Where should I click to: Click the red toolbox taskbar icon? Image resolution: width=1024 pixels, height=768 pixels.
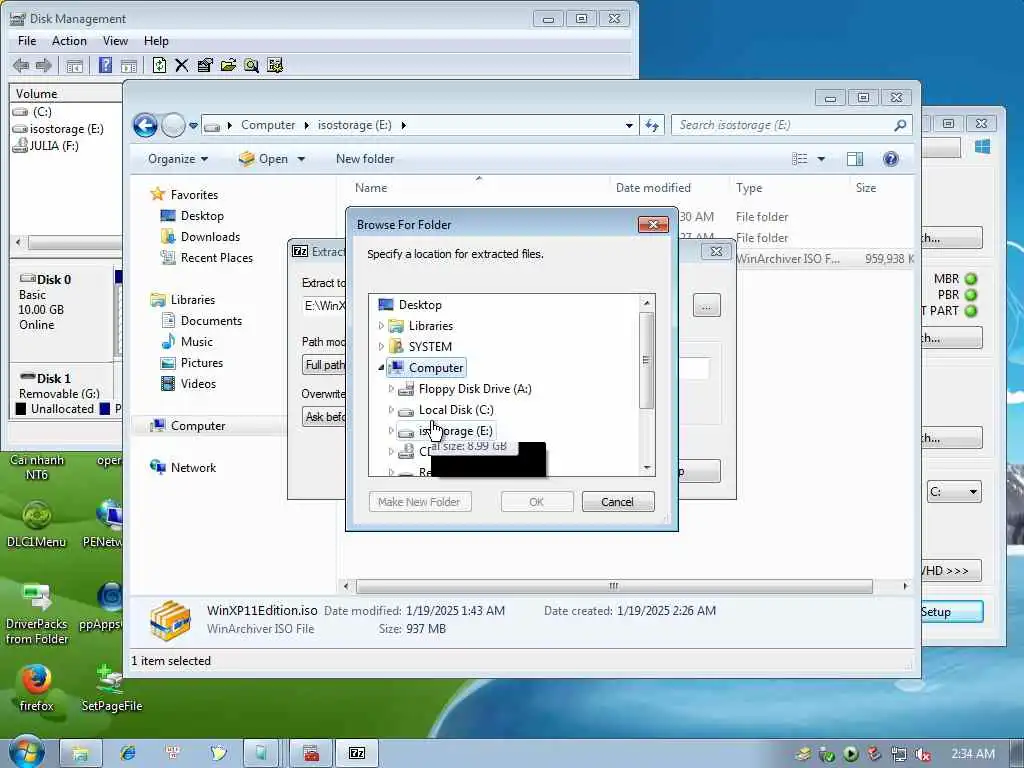pos(312,753)
